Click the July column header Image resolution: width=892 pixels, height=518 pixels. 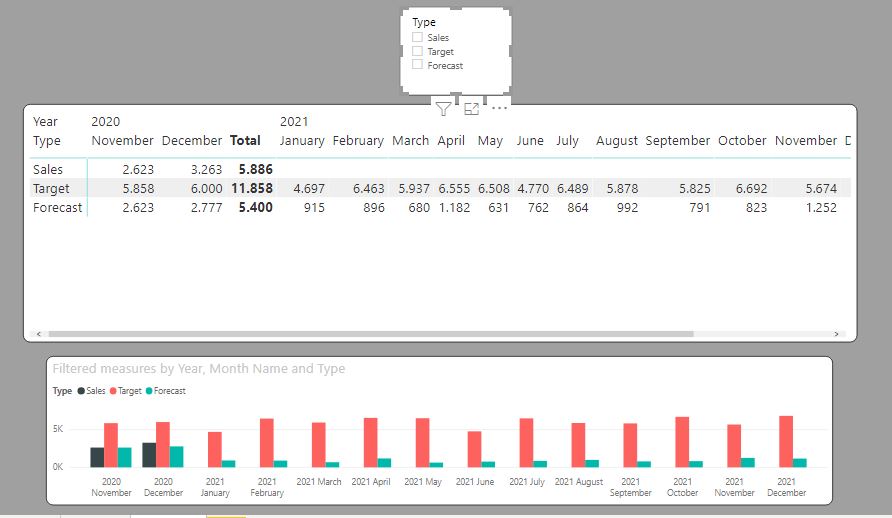(x=567, y=140)
